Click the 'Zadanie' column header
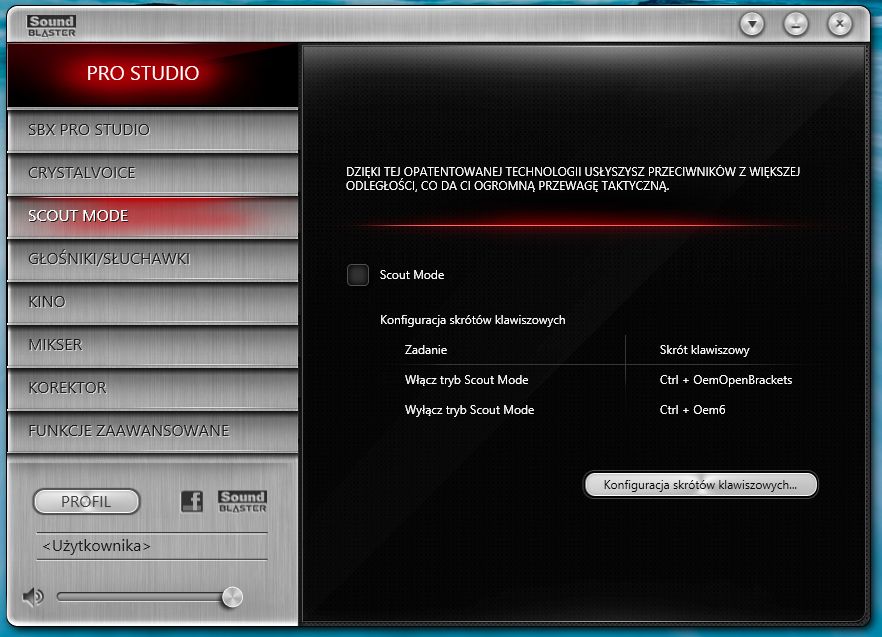Image resolution: width=882 pixels, height=637 pixels. [x=426, y=350]
